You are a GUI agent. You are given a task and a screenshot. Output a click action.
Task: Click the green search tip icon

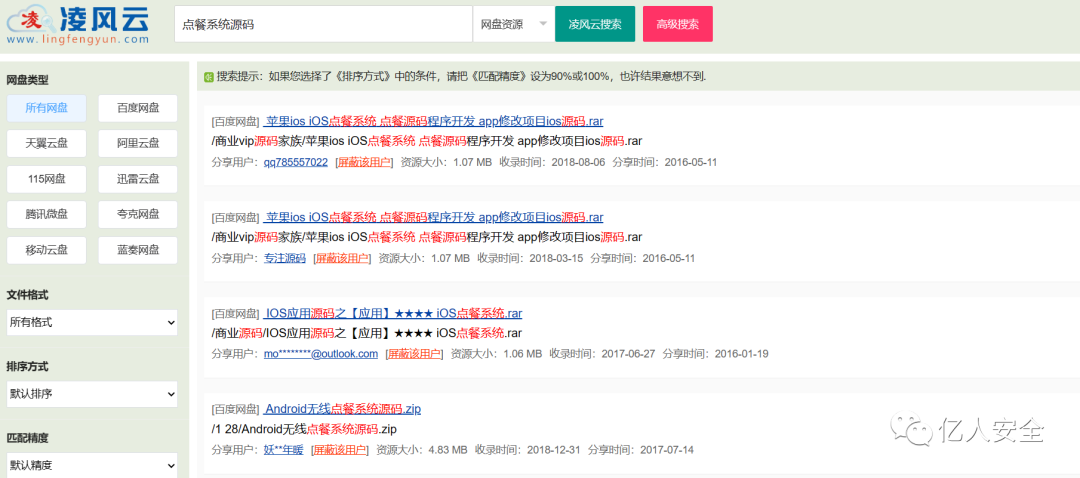(x=209, y=76)
